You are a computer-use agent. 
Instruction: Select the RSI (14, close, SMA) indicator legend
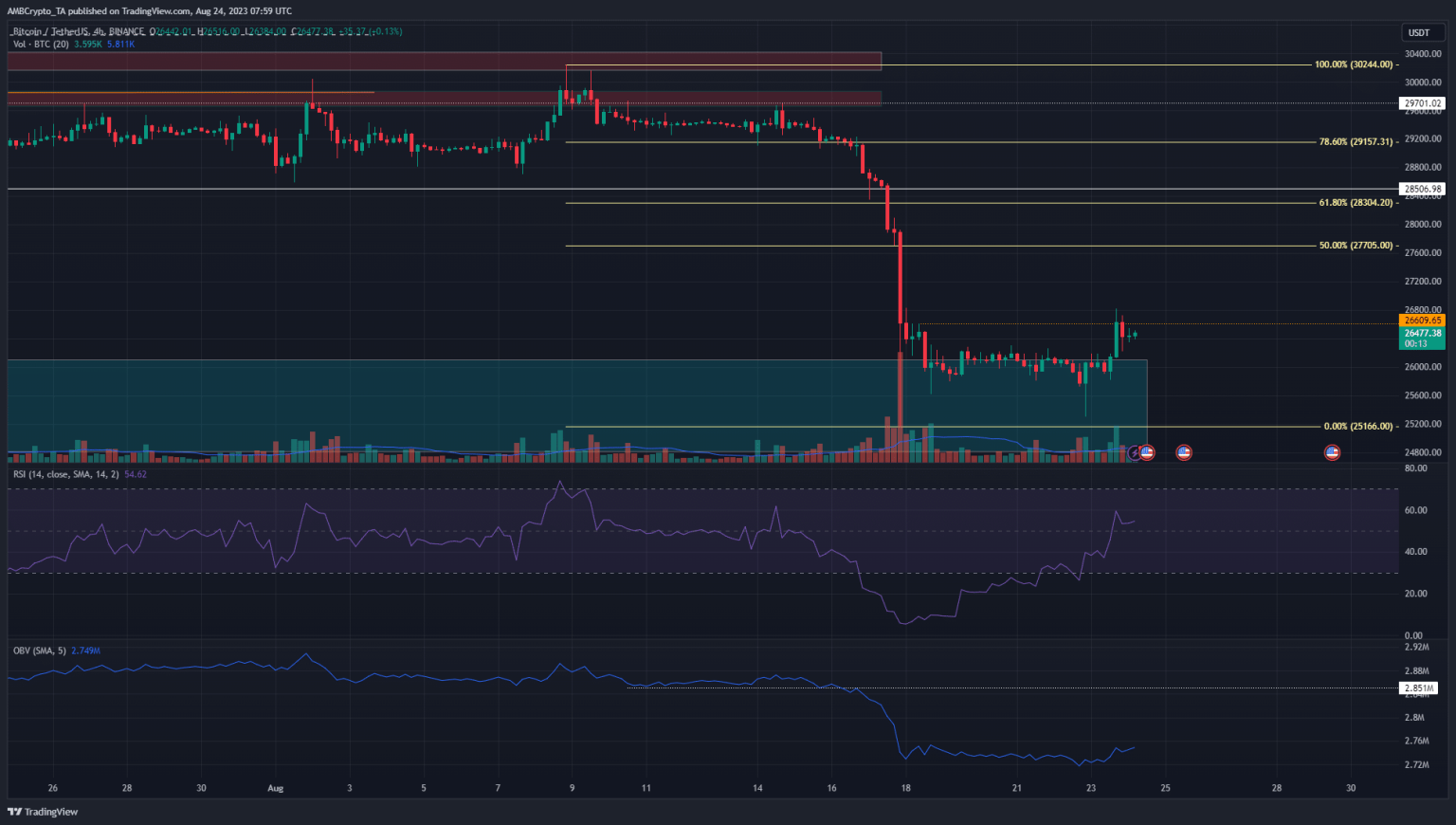click(66, 474)
